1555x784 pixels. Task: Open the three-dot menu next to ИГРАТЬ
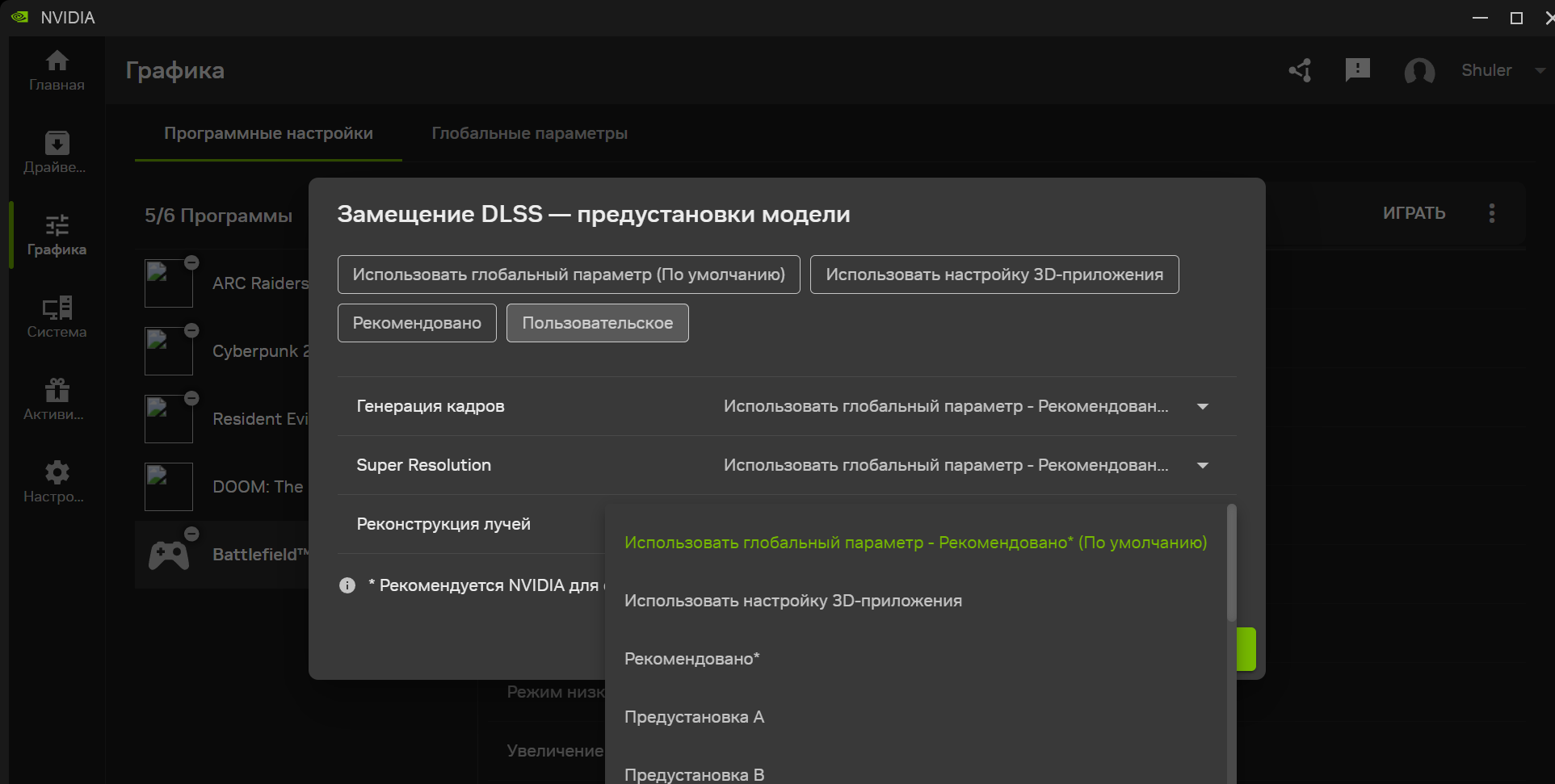click(1492, 212)
